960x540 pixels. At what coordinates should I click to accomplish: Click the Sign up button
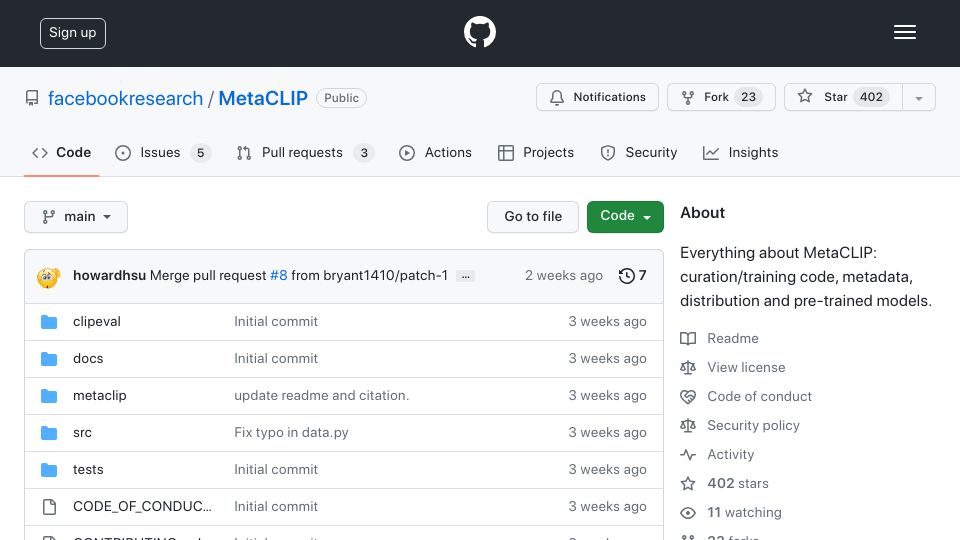coord(73,33)
